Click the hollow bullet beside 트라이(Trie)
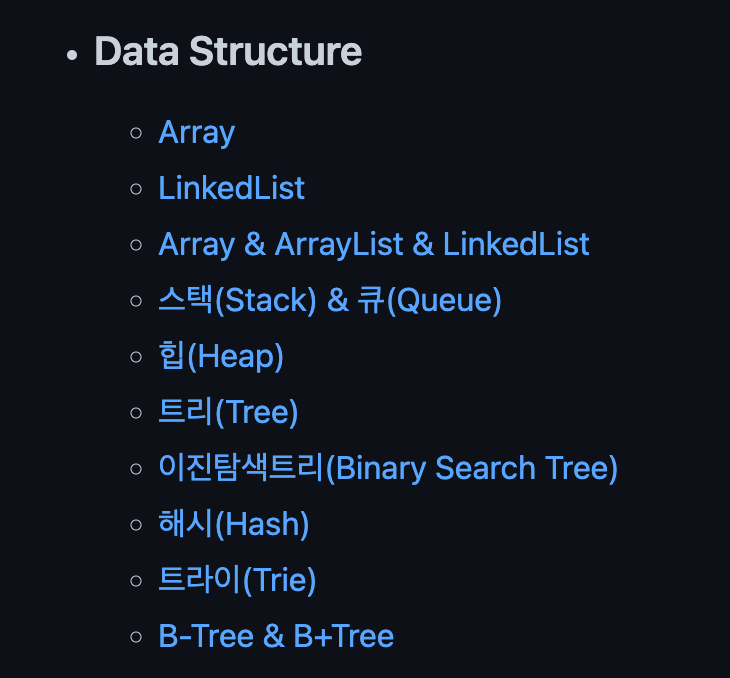This screenshot has width=730, height=678. coord(136,582)
